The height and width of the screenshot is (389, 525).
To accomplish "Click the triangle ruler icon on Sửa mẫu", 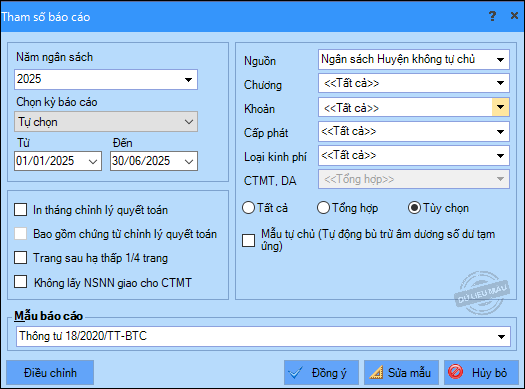I will pyautogui.click(x=376, y=372).
